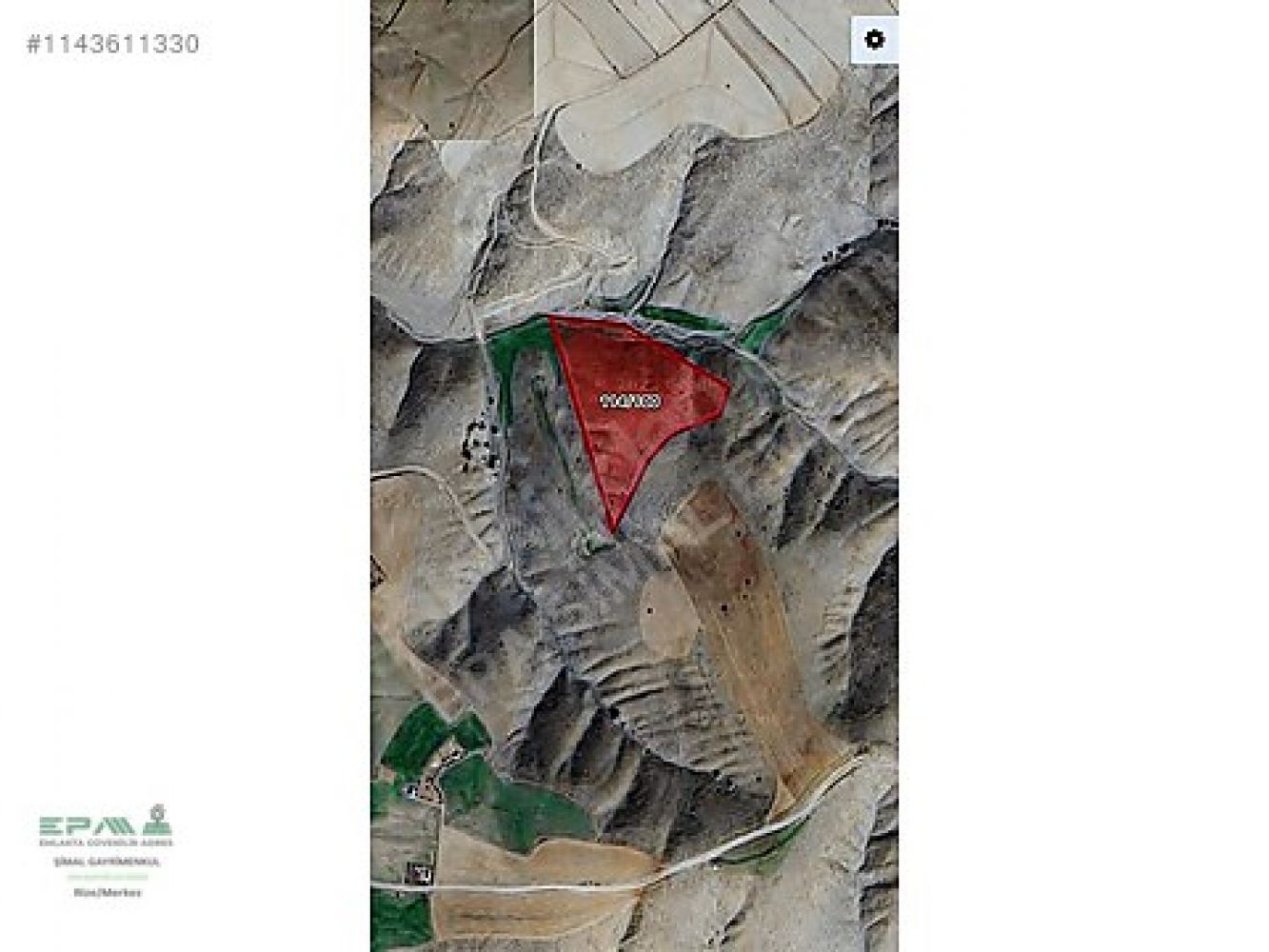Open the map settings gear icon
The image size is (1269, 952).
point(874,40)
